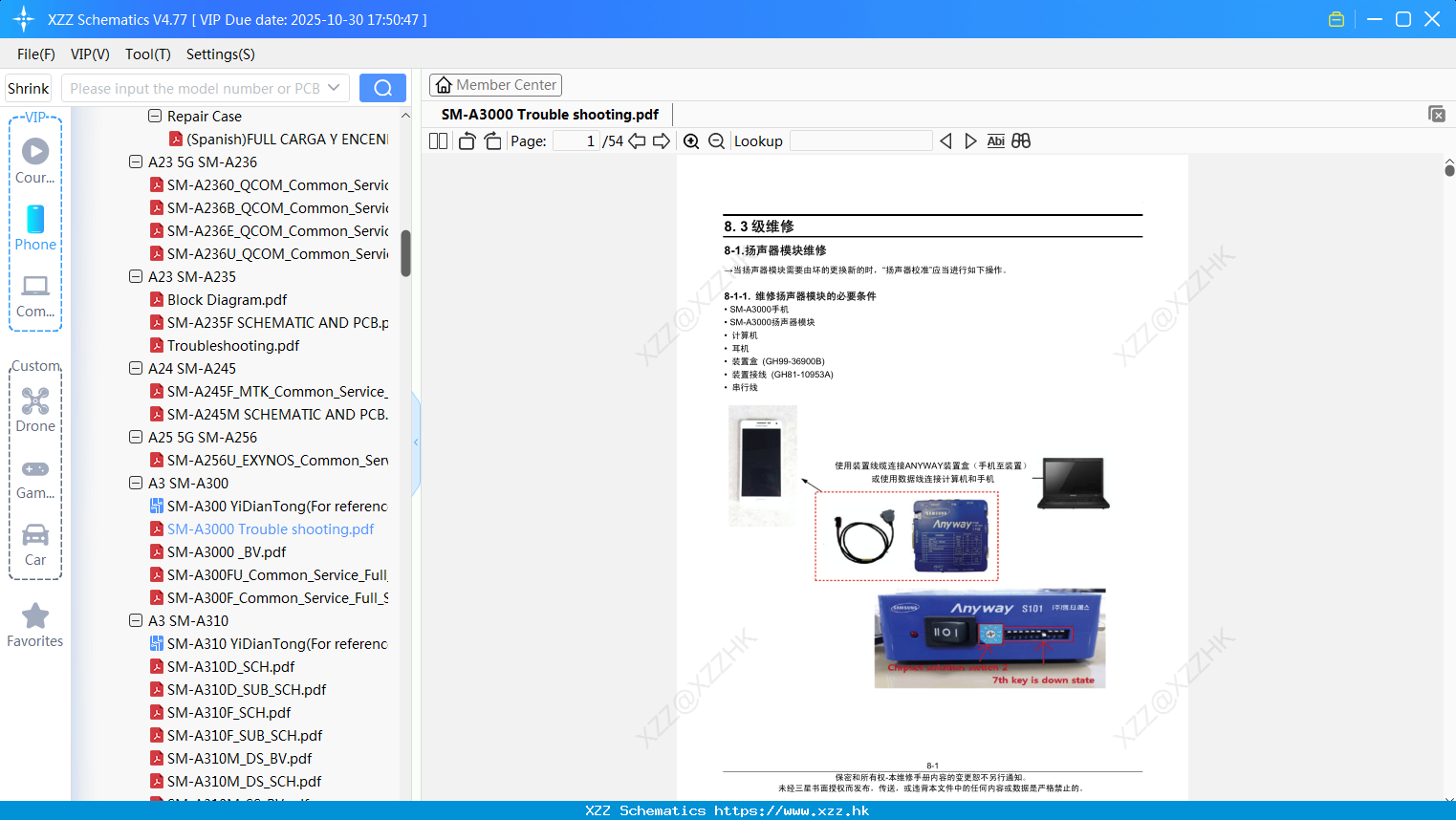Select SM-A3000 Trouble shooting.pdf in tree
This screenshot has height=820, width=1456.
click(x=271, y=529)
